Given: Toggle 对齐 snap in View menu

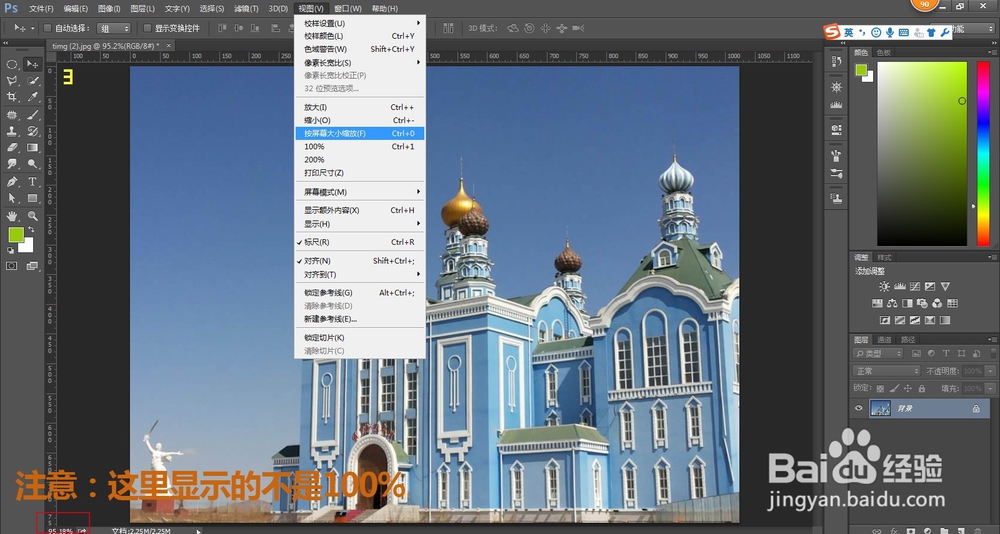Looking at the screenshot, I should pyautogui.click(x=360, y=261).
